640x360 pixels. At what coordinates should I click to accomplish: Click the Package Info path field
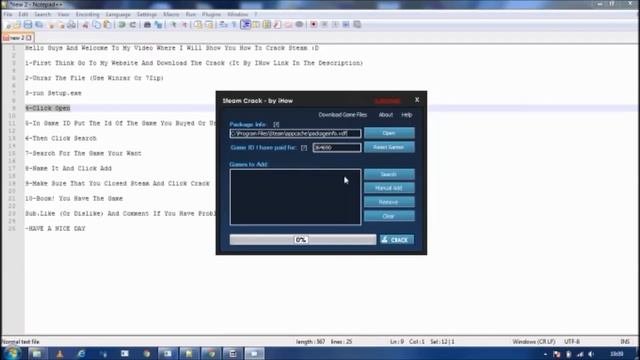tap(295, 133)
